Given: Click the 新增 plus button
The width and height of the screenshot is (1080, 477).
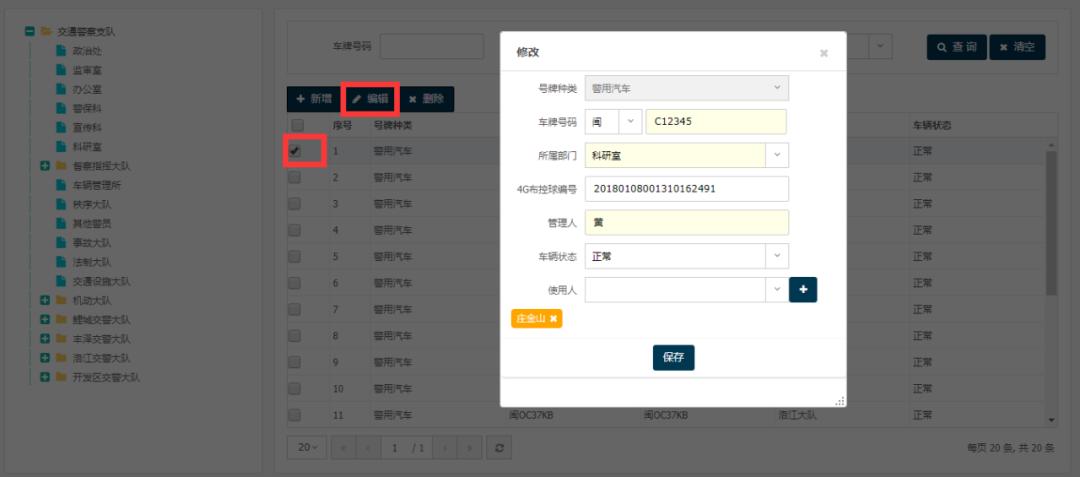Looking at the screenshot, I should [x=313, y=99].
